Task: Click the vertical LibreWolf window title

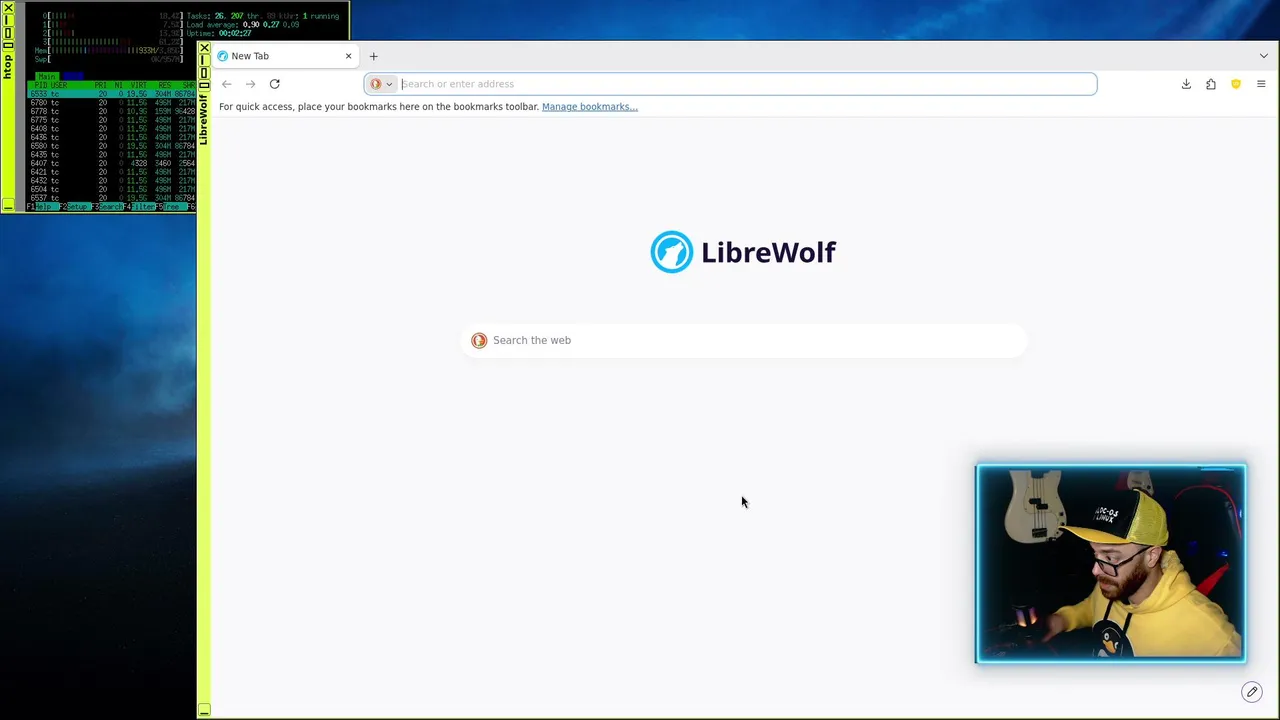Action: (204, 119)
